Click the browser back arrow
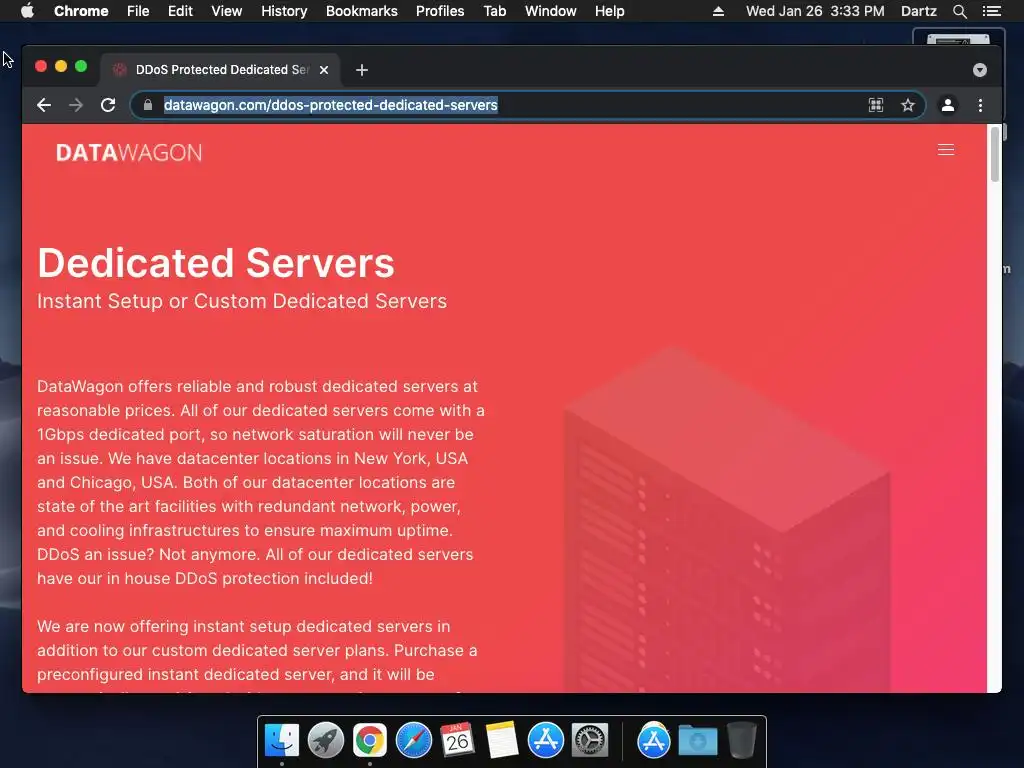 44,105
